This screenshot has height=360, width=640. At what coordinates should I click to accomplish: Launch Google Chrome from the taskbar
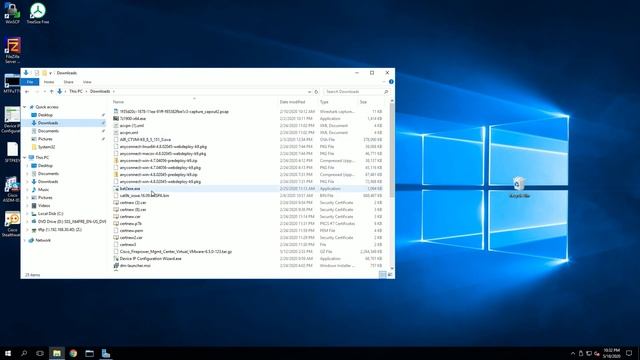73,353
